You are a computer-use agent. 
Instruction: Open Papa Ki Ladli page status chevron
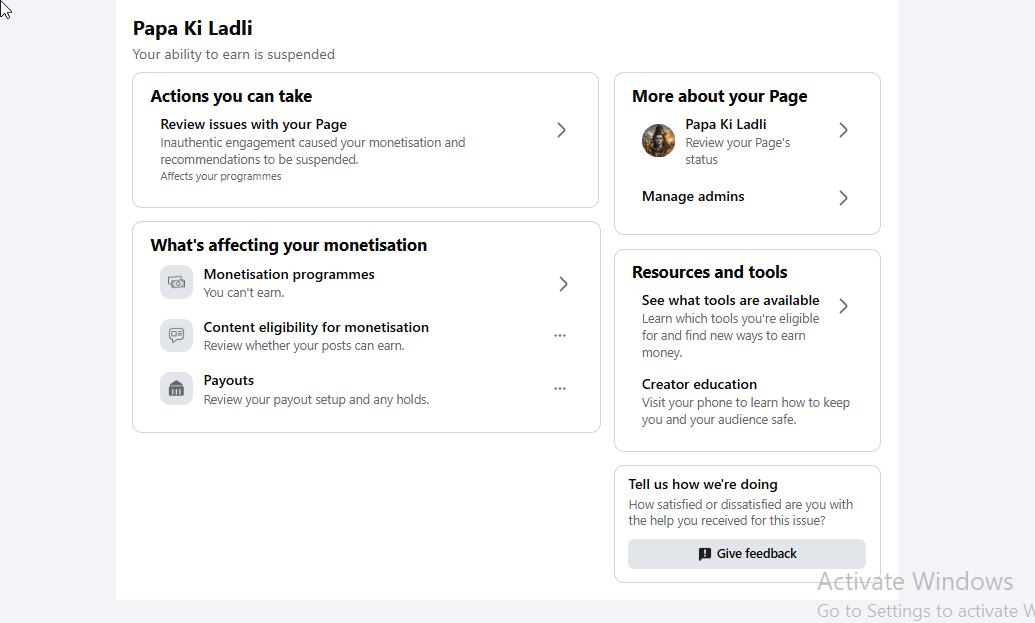point(843,130)
